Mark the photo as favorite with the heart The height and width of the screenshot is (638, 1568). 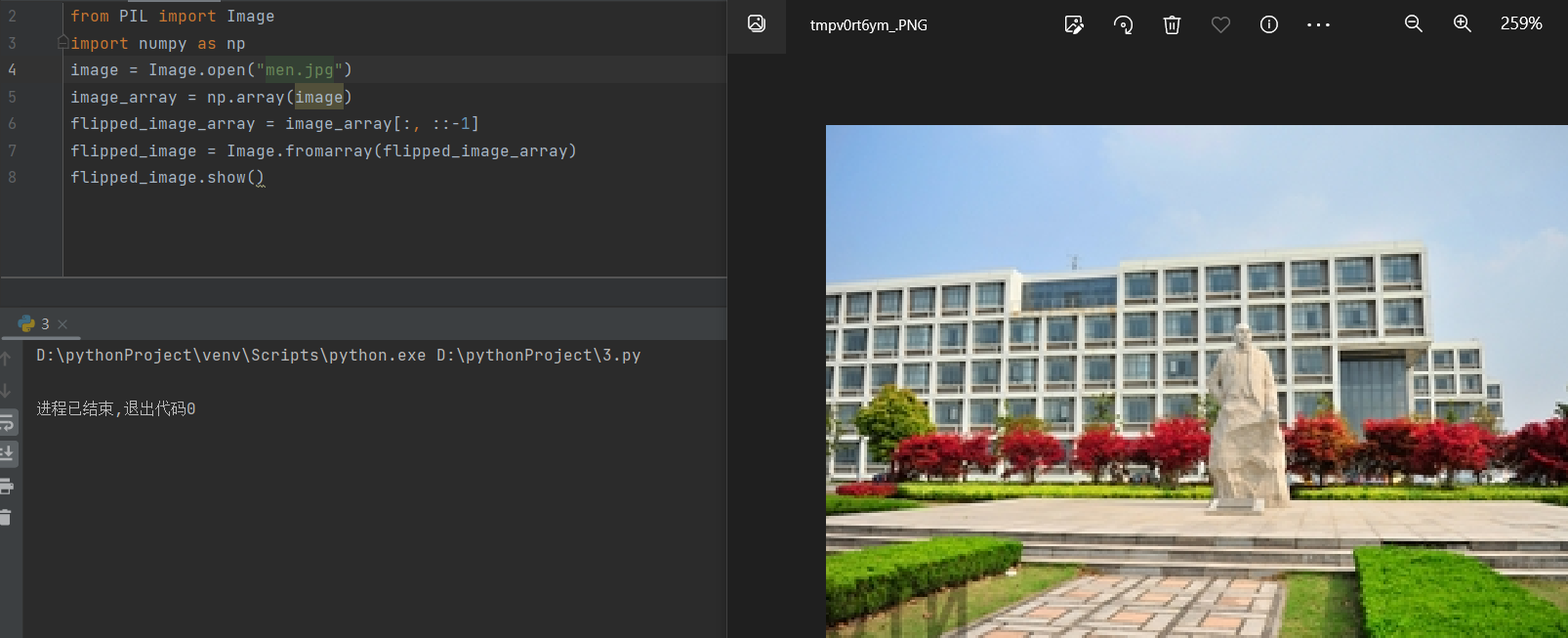click(x=1220, y=25)
